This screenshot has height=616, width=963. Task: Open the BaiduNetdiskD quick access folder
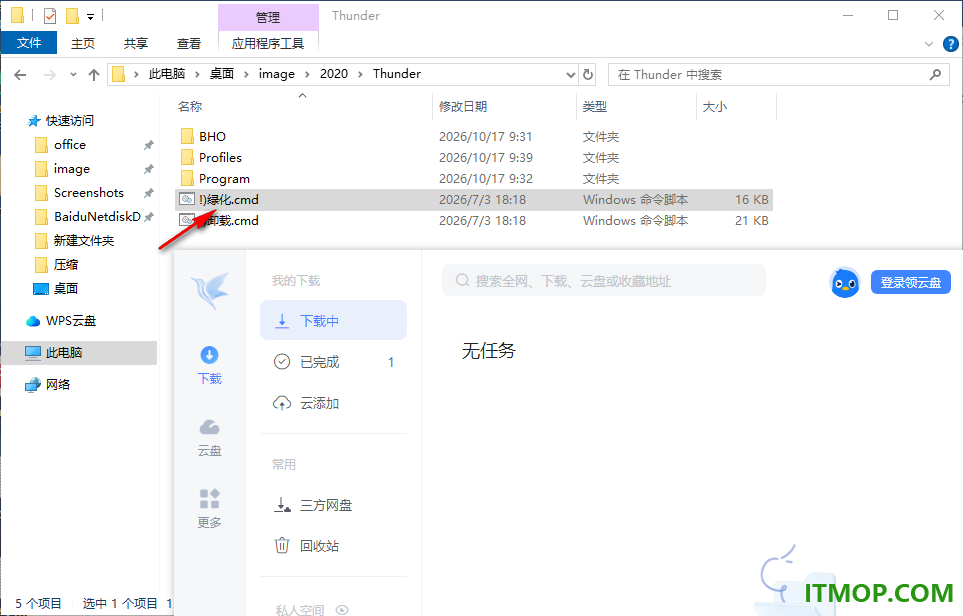[x=96, y=216]
